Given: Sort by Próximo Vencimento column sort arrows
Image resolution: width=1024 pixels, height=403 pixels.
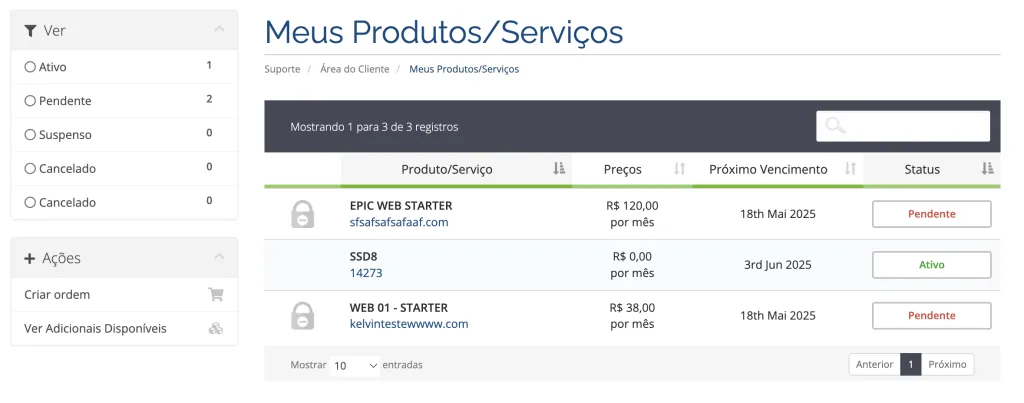Looking at the screenshot, I should click(850, 169).
